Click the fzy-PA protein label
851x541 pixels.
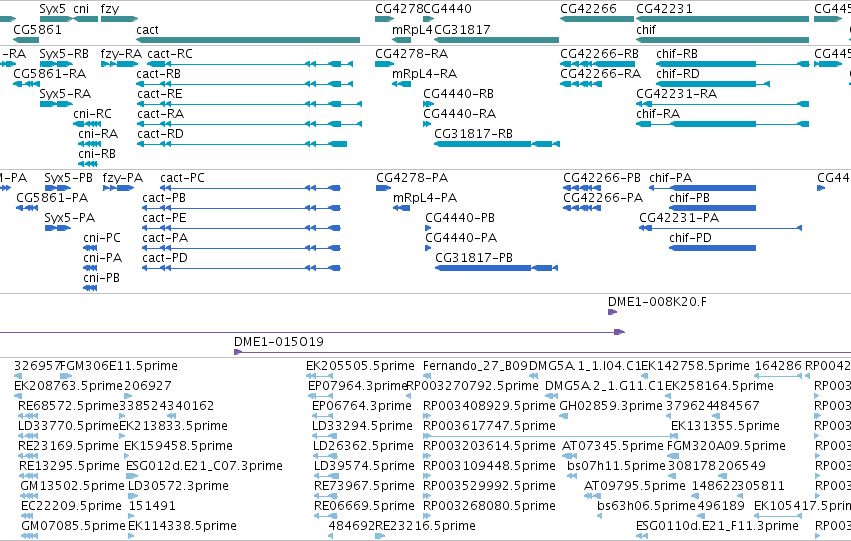[x=123, y=178]
